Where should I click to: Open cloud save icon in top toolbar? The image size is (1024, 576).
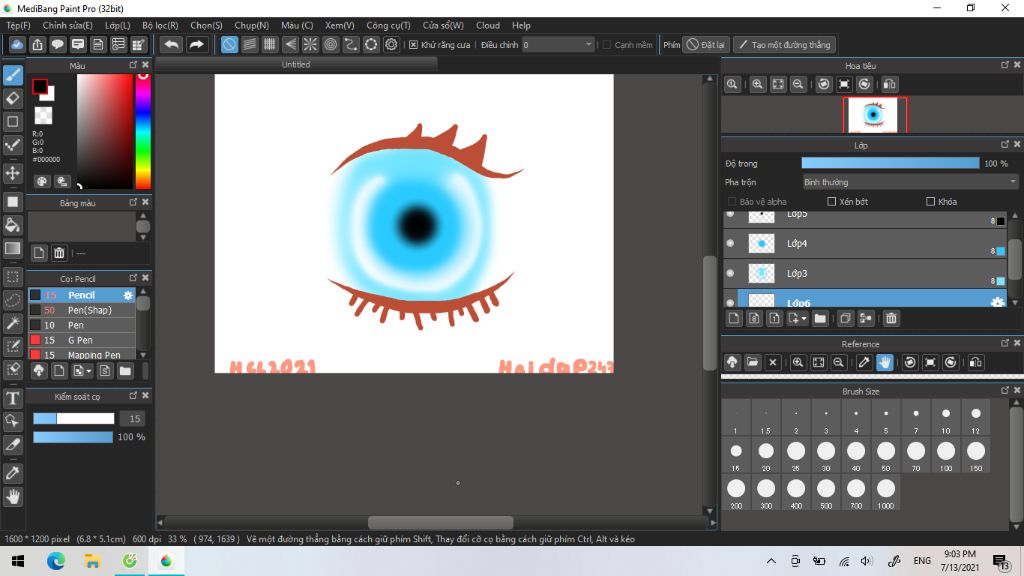click(17, 44)
